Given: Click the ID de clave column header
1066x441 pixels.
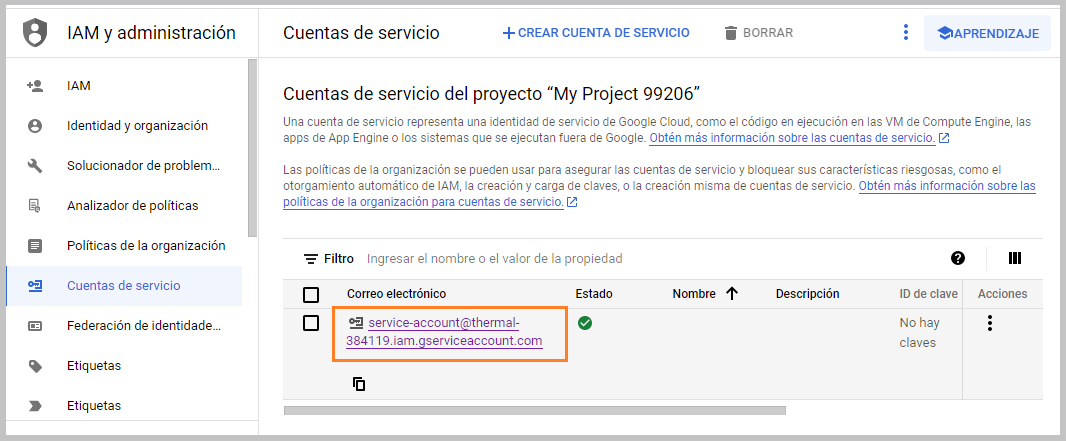Looking at the screenshot, I should coord(929,294).
